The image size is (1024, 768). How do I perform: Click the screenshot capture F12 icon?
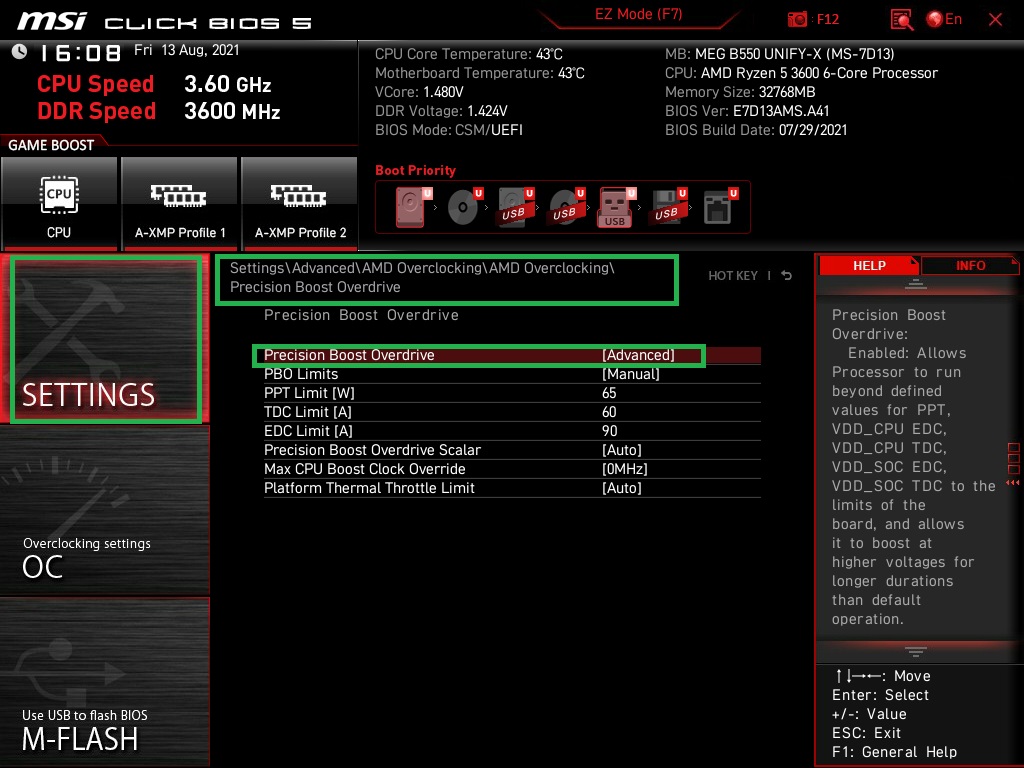click(798, 19)
